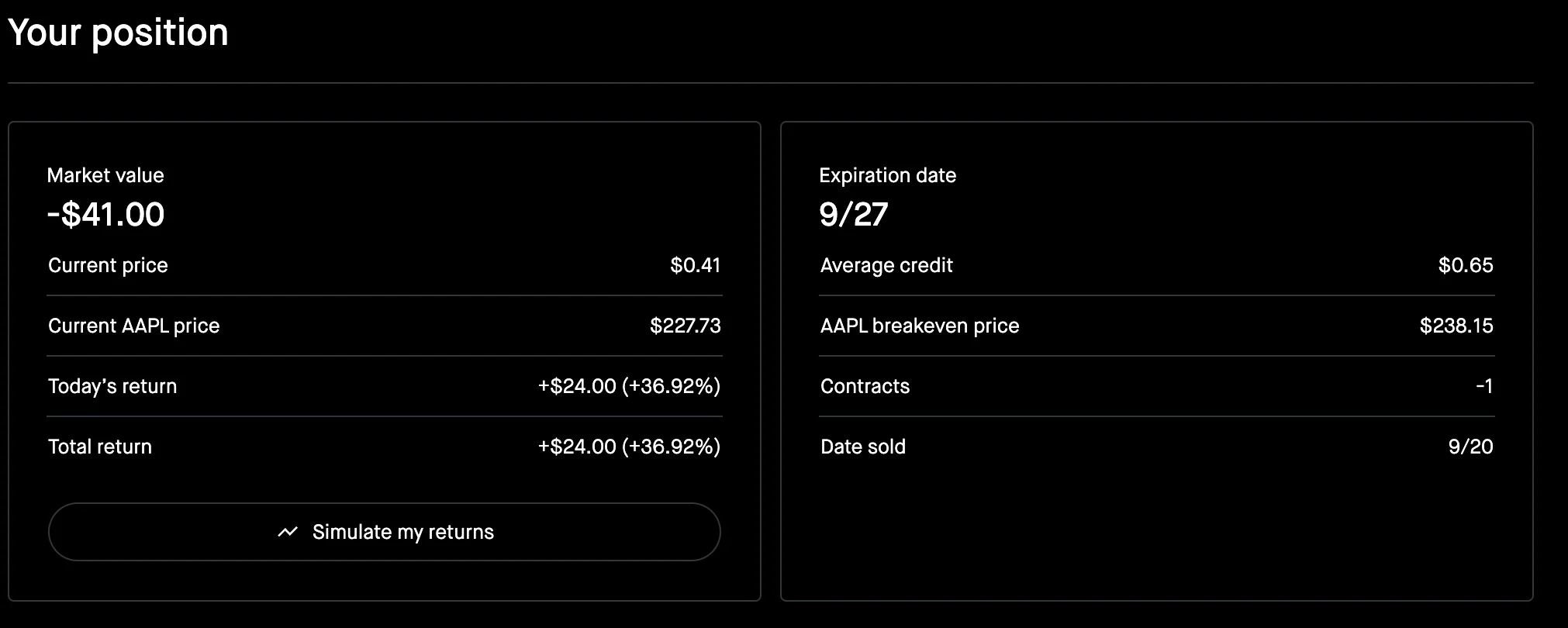The image size is (1568, 628).
Task: Select the -$41.00 market value amount
Action: tap(105, 214)
